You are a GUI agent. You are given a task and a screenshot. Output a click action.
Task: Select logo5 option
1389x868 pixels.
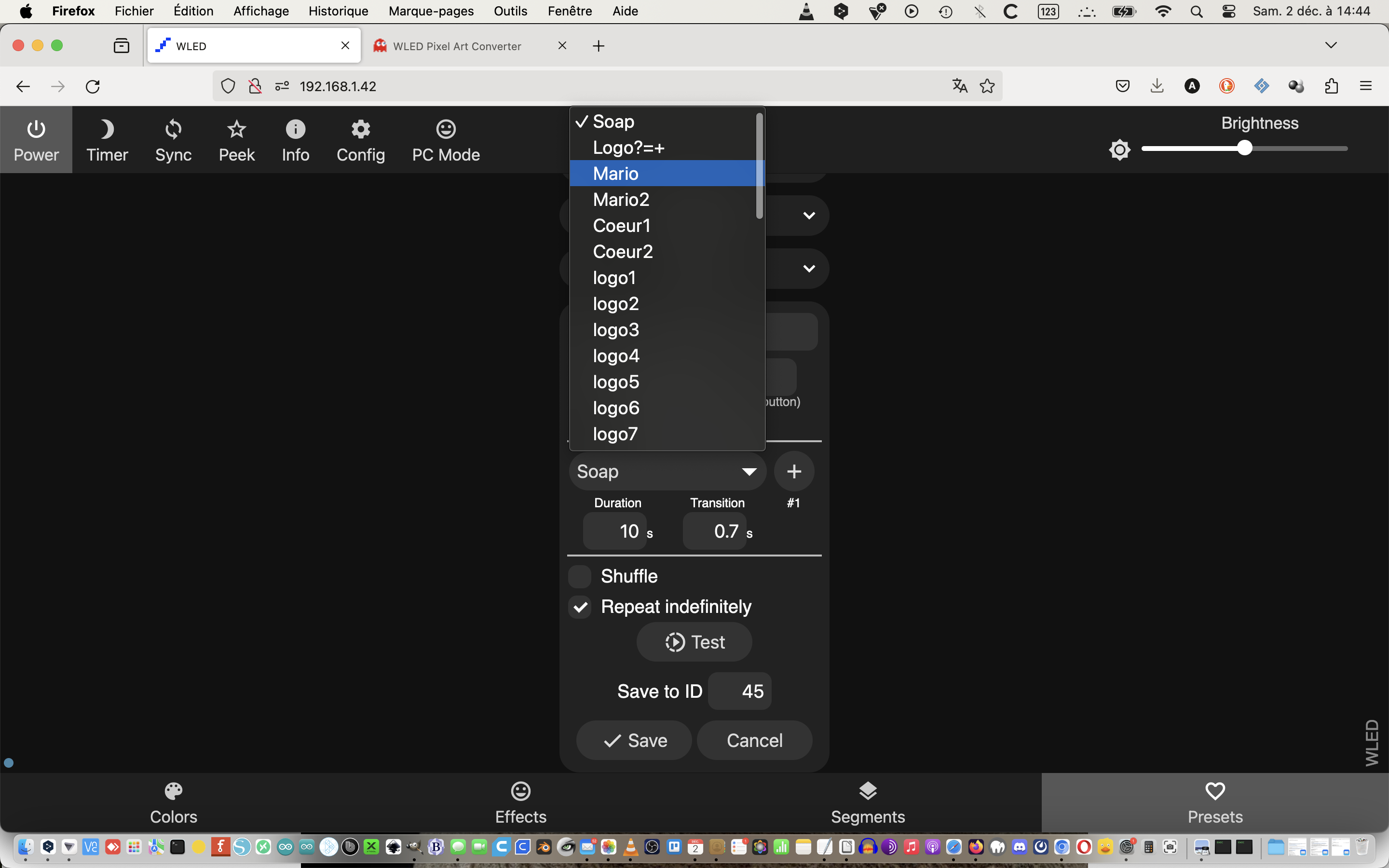664,382
